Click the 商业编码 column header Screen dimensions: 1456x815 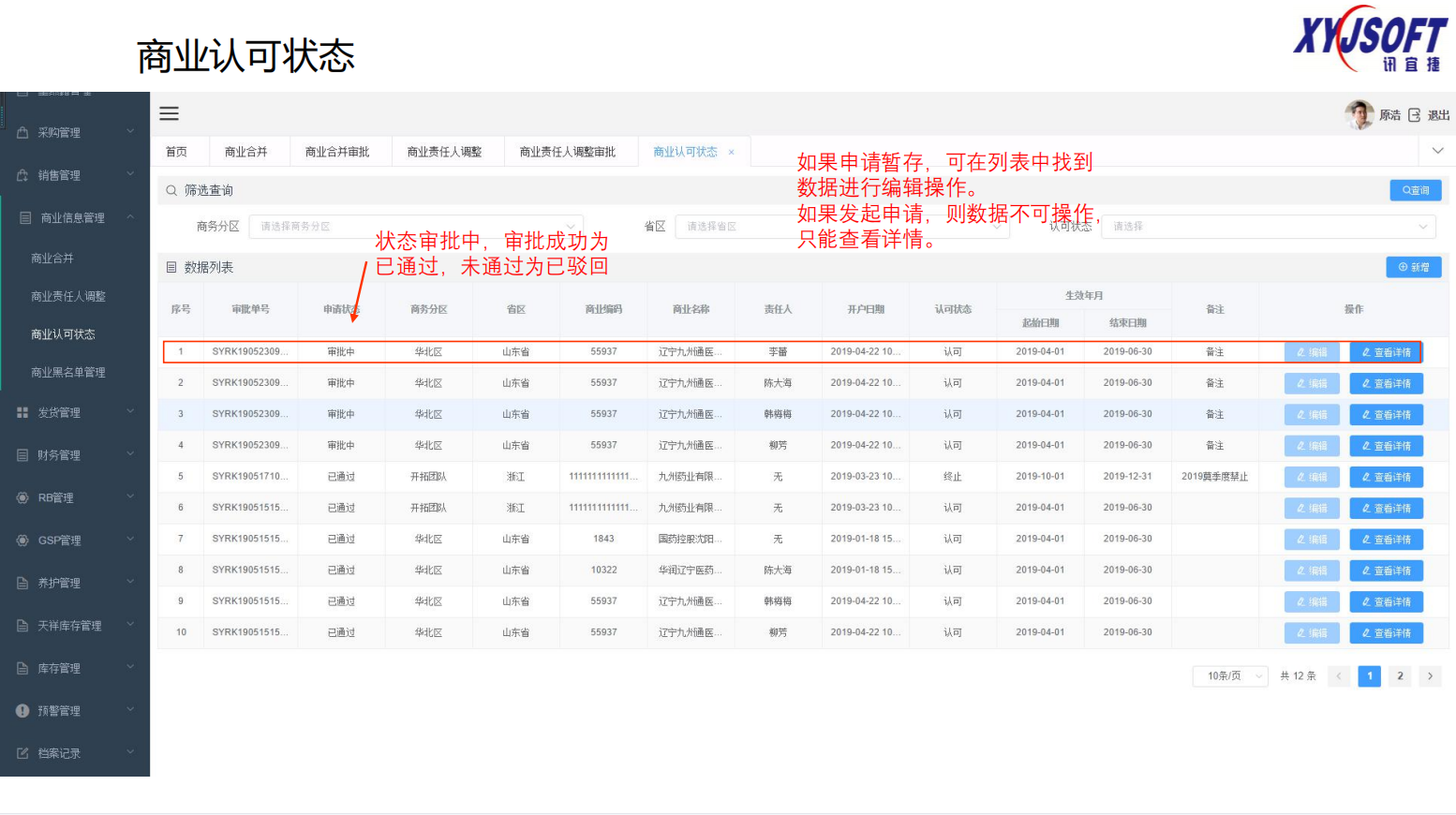click(603, 309)
